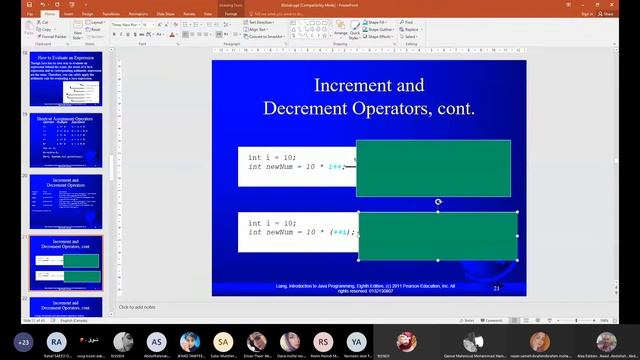Pick the font color swatch
This screenshot has width=640, height=360.
(x=172, y=35)
